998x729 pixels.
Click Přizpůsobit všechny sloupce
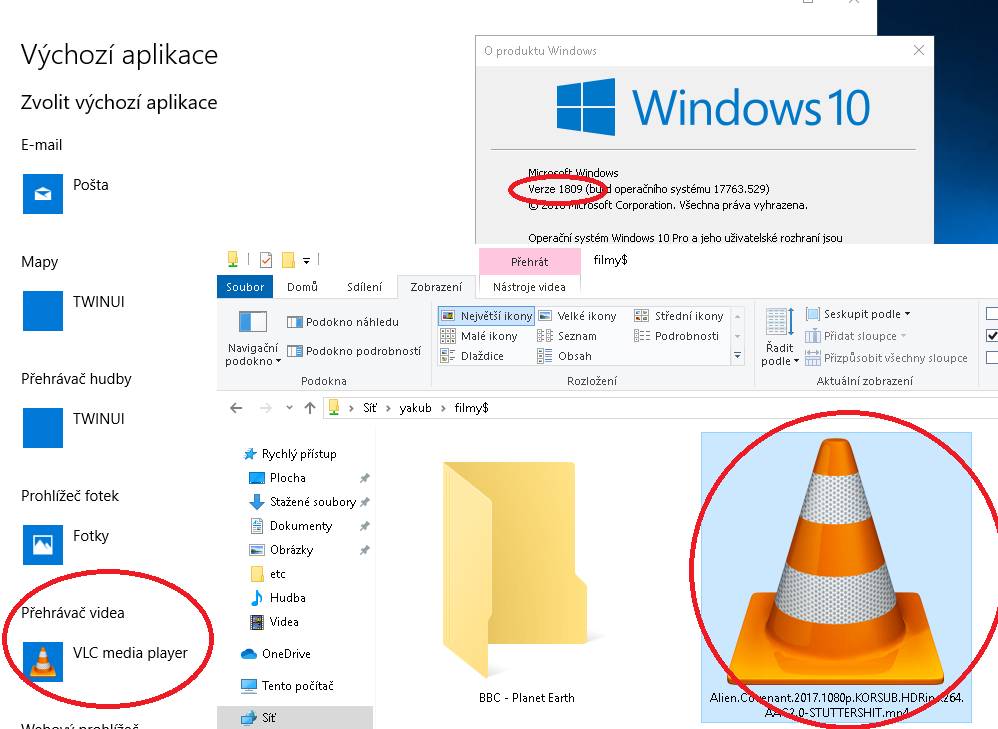tap(886, 358)
